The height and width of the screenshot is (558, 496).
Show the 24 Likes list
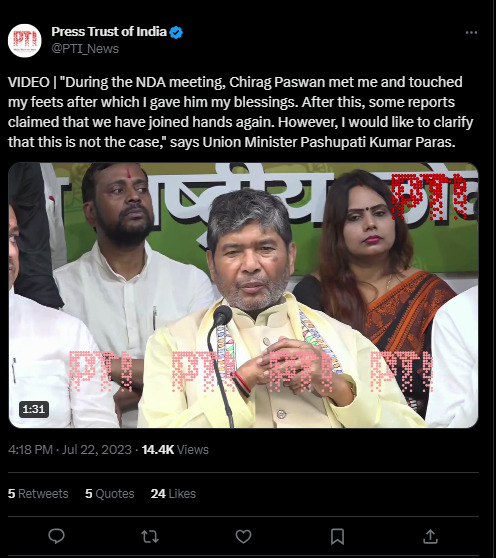[173, 494]
